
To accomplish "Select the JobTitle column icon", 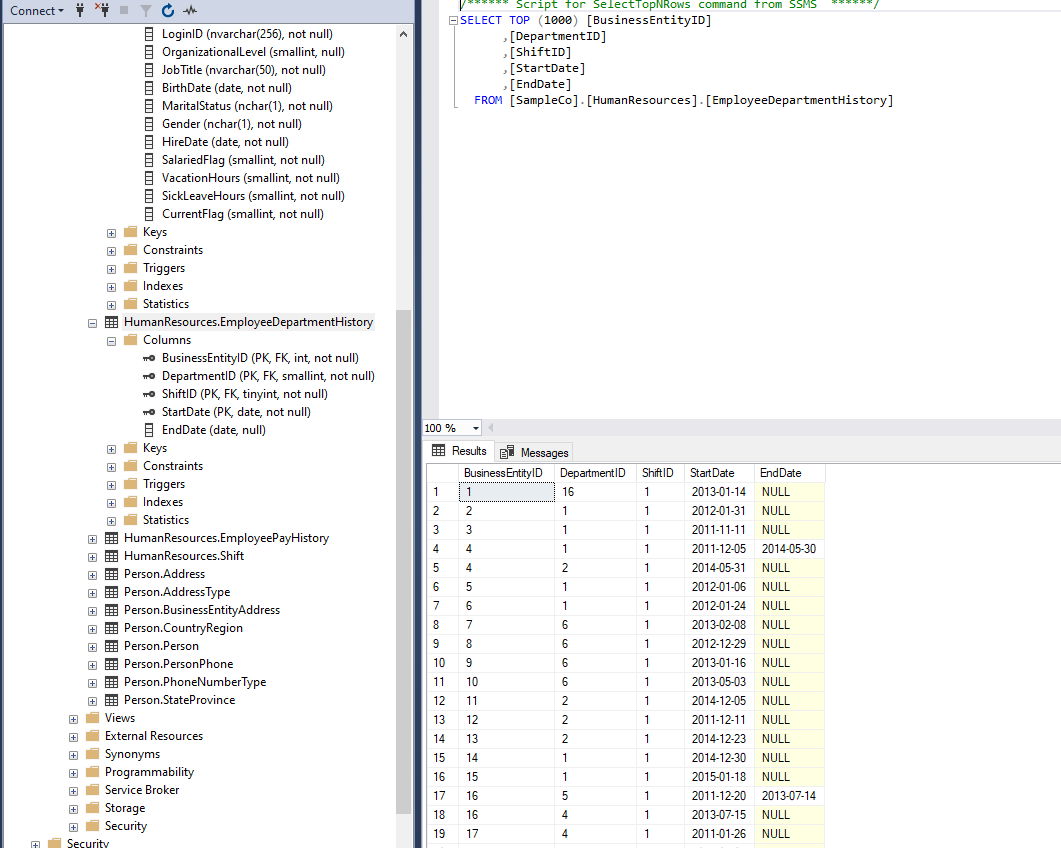I will pos(149,70).
